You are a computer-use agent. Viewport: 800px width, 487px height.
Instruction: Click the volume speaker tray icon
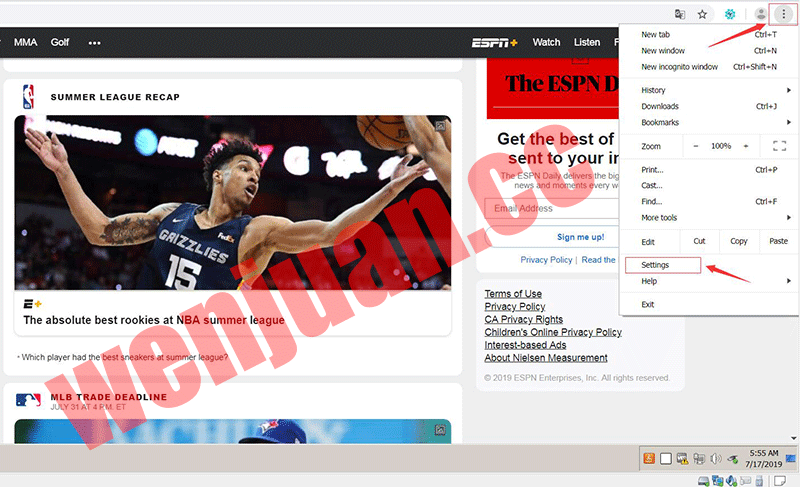714,459
